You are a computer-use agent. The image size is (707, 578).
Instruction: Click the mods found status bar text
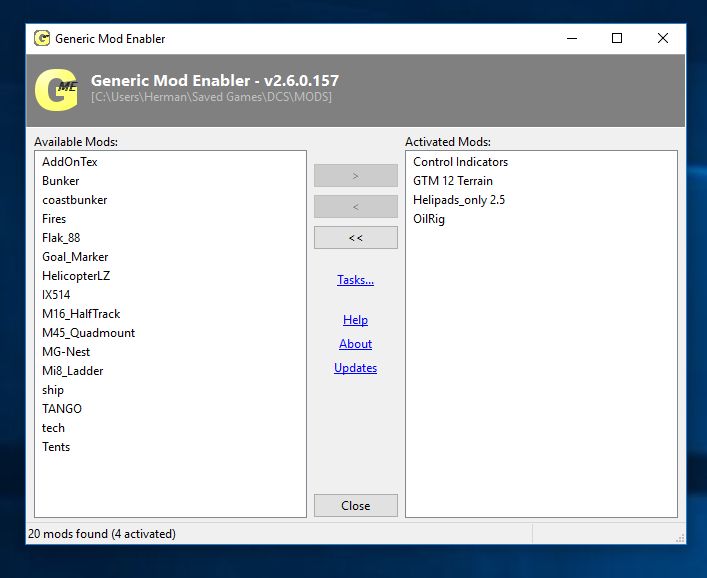pyautogui.click(x=102, y=534)
